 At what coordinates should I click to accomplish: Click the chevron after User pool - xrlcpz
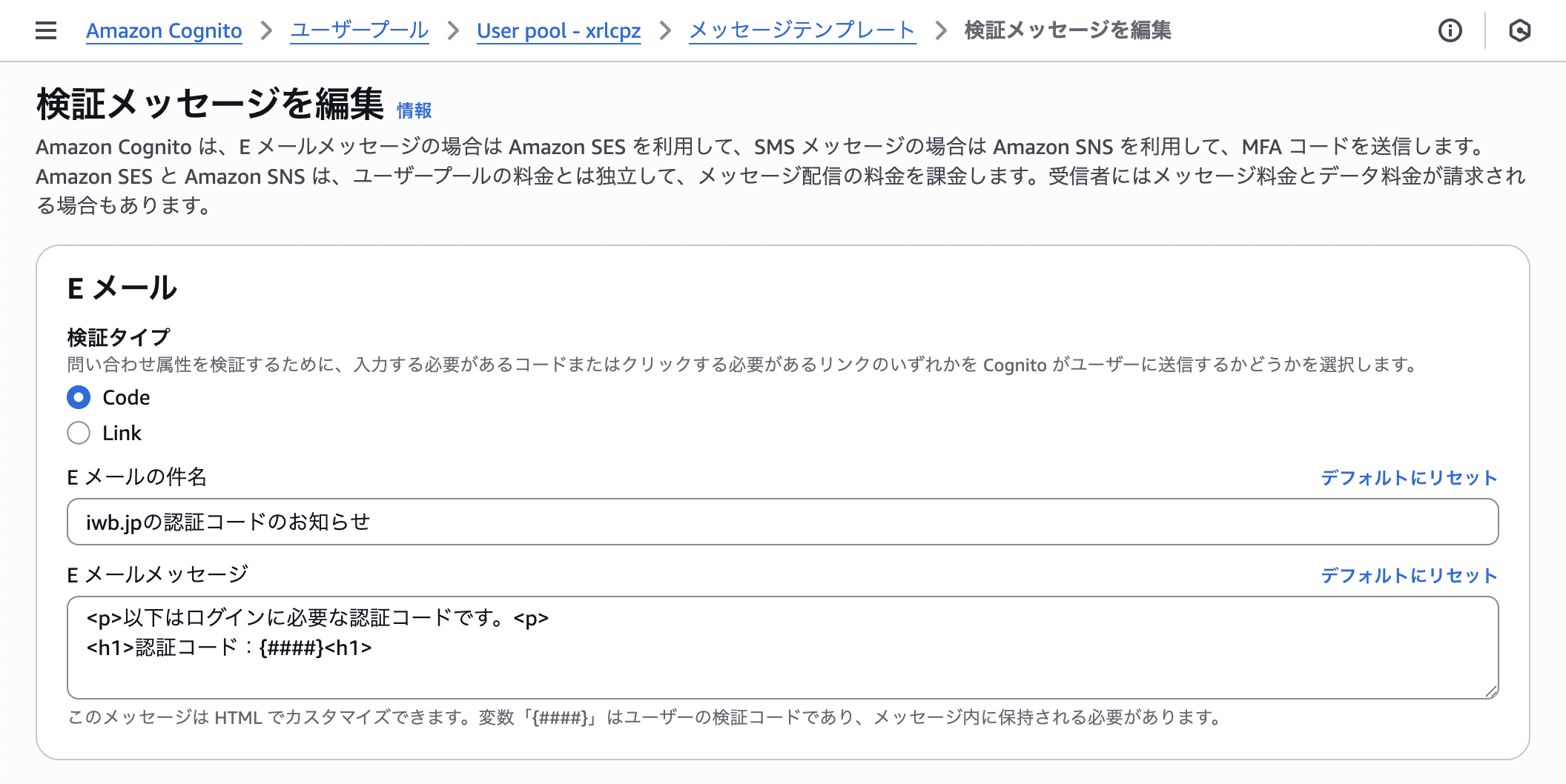tap(665, 30)
